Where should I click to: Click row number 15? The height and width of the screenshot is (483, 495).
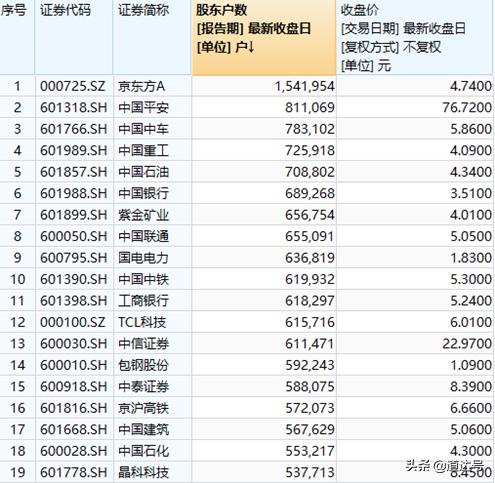click(x=18, y=386)
